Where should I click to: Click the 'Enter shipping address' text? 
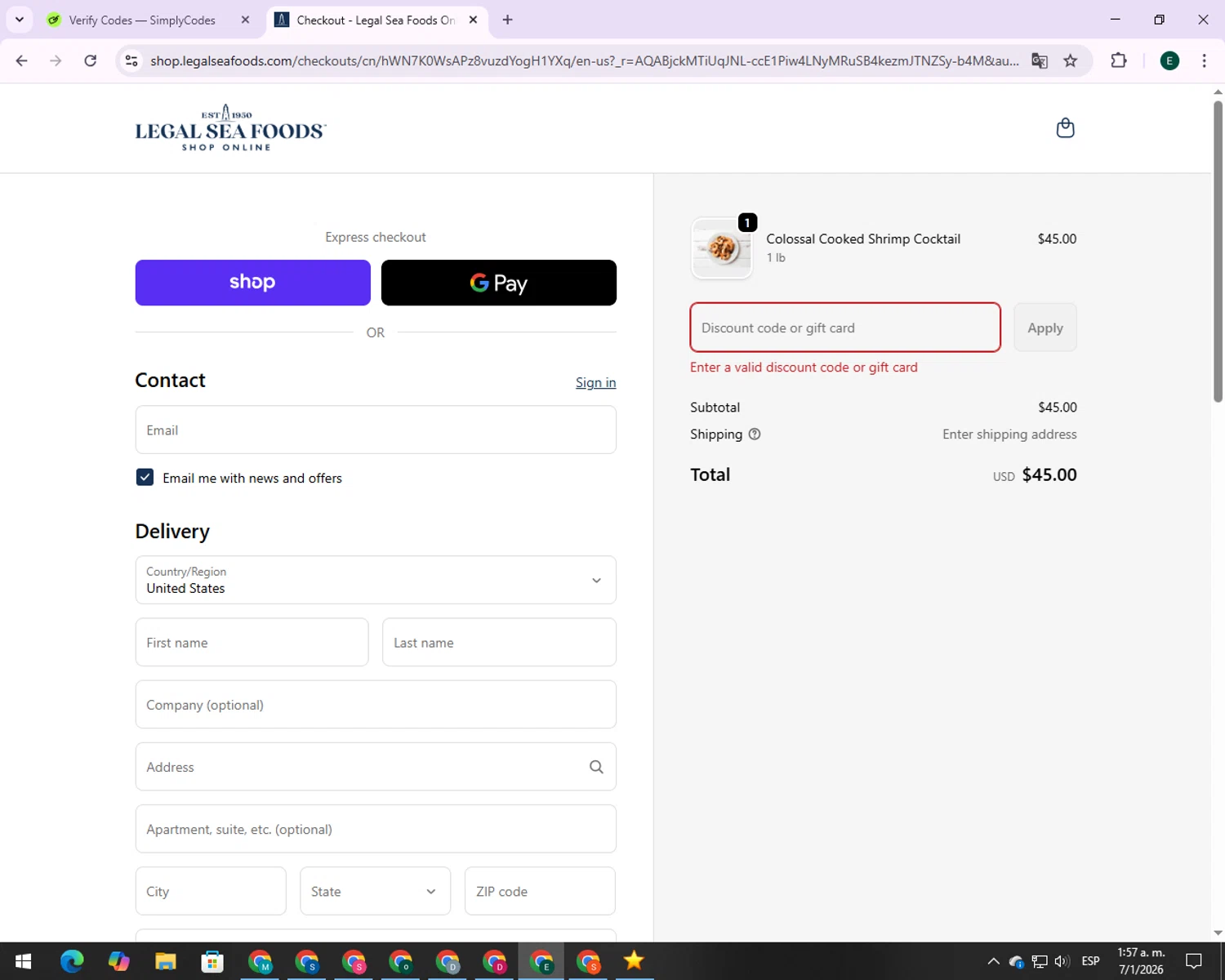[x=1009, y=434]
